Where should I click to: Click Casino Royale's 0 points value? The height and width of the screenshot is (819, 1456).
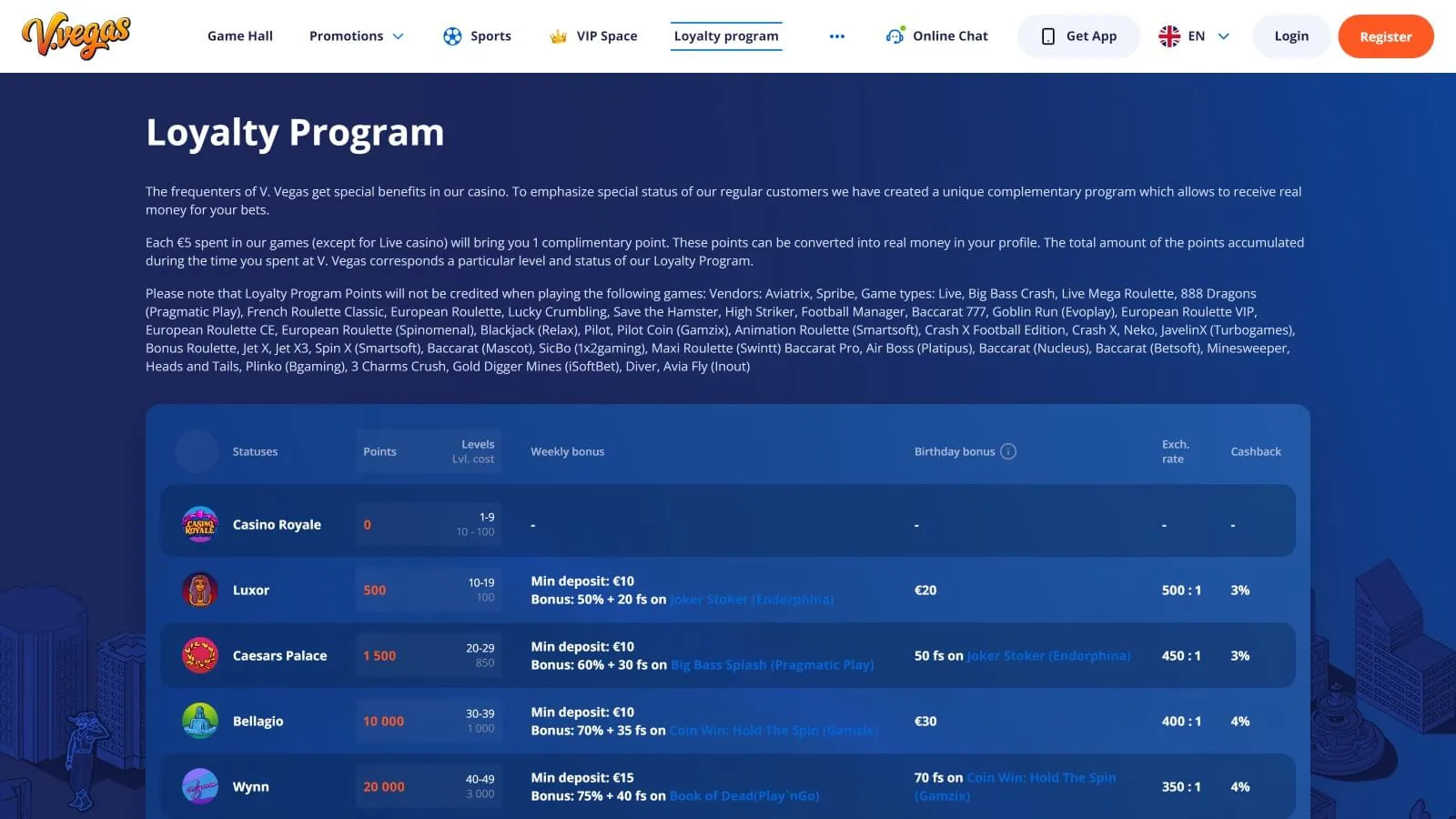[368, 525]
